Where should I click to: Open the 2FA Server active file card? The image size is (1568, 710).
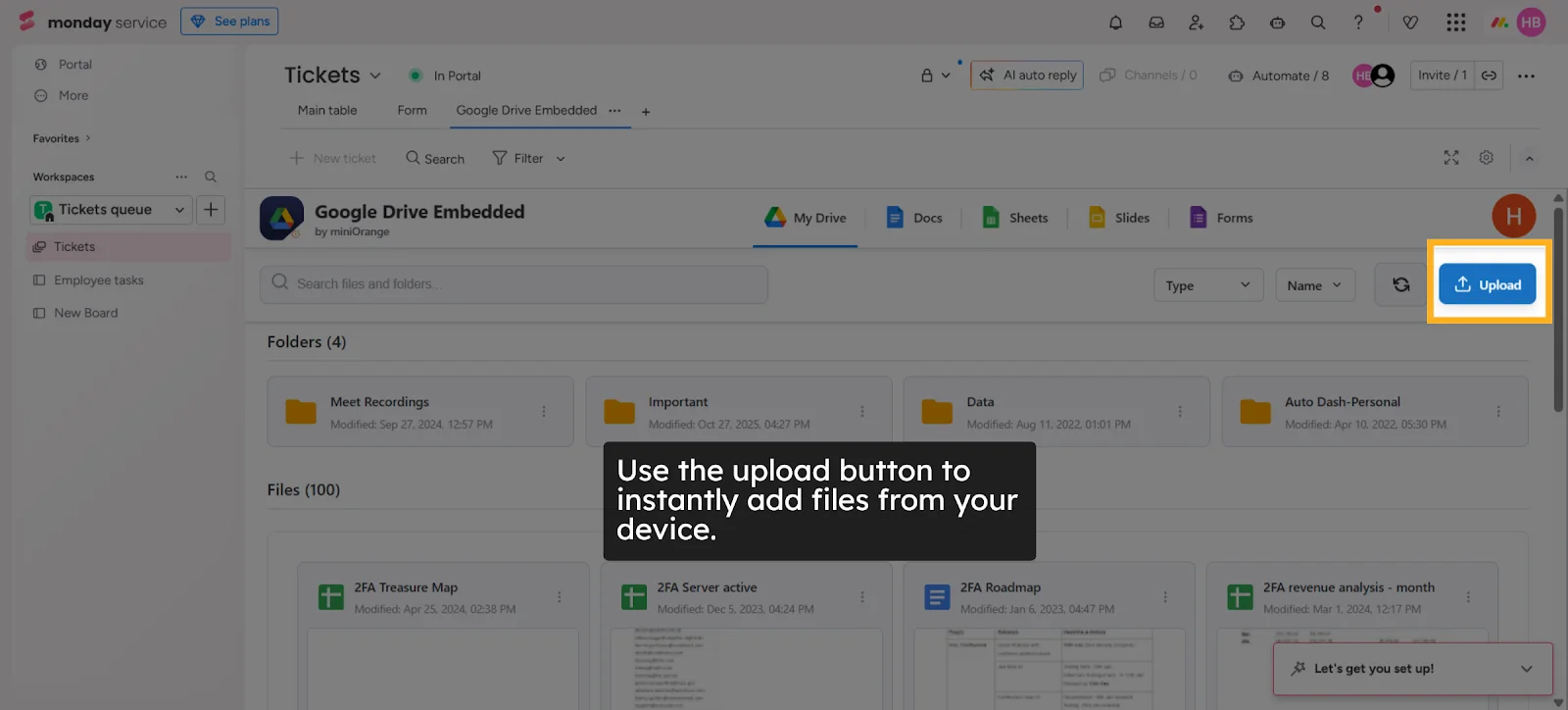(746, 635)
